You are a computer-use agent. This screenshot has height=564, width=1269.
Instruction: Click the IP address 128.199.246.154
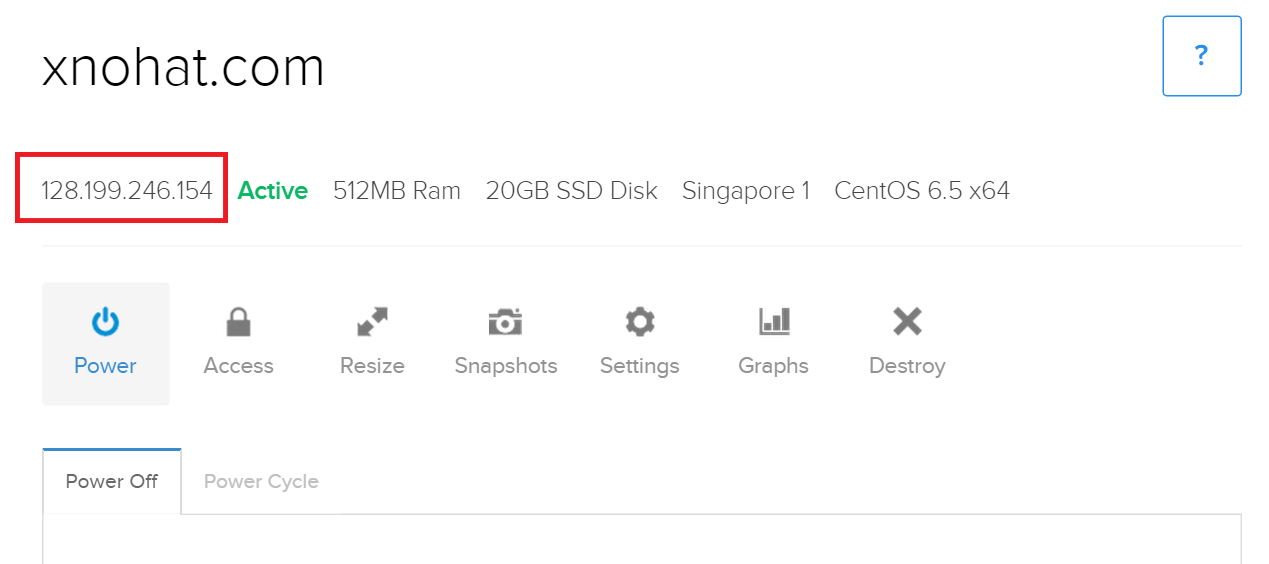[126, 190]
